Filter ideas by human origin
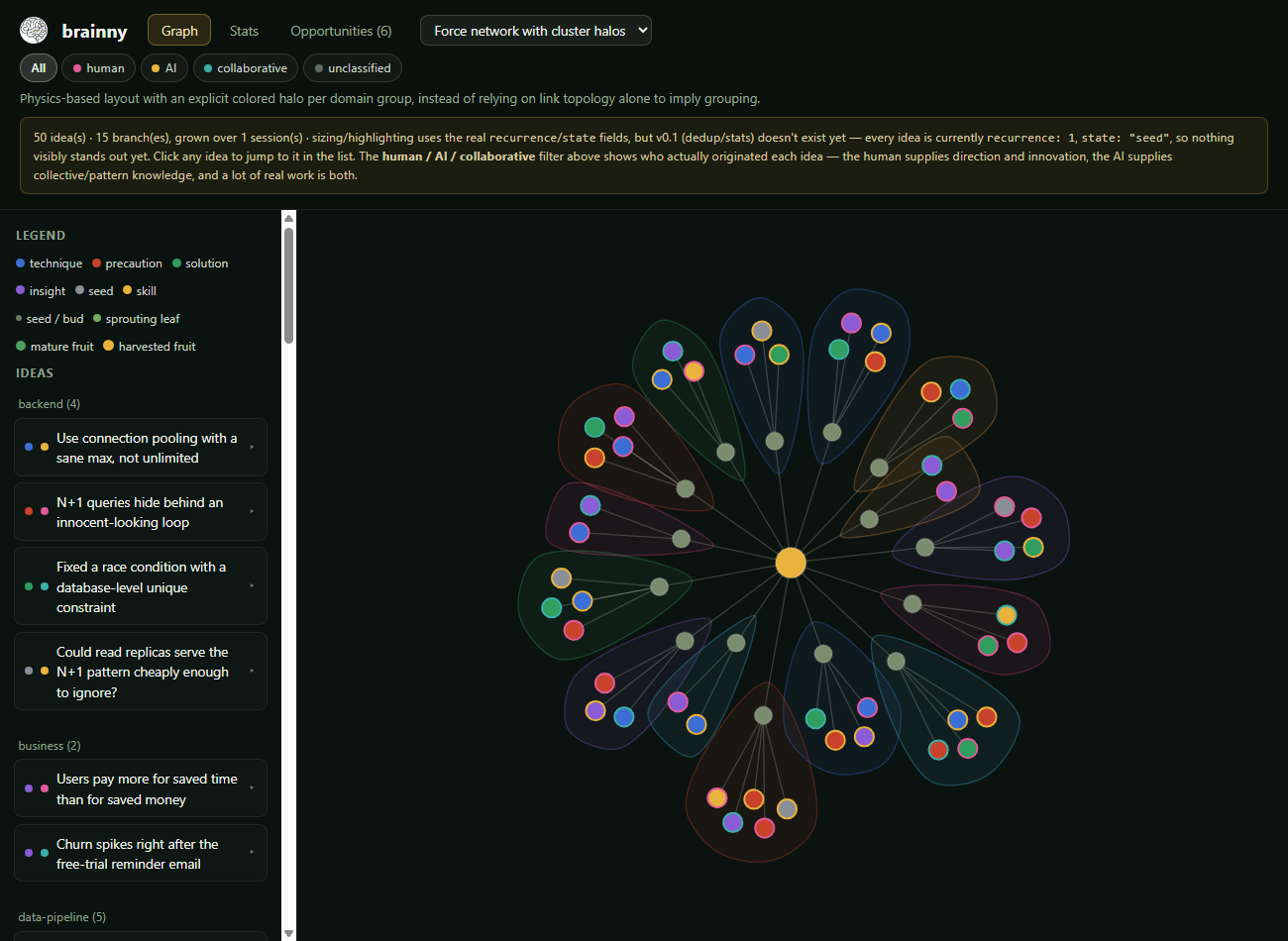The image size is (1288, 941). coord(99,68)
